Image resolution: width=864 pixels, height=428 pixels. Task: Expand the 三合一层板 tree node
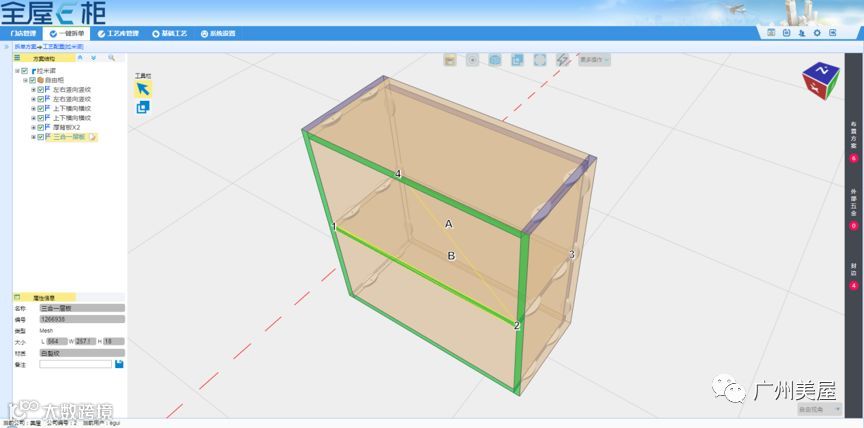[x=33, y=137]
